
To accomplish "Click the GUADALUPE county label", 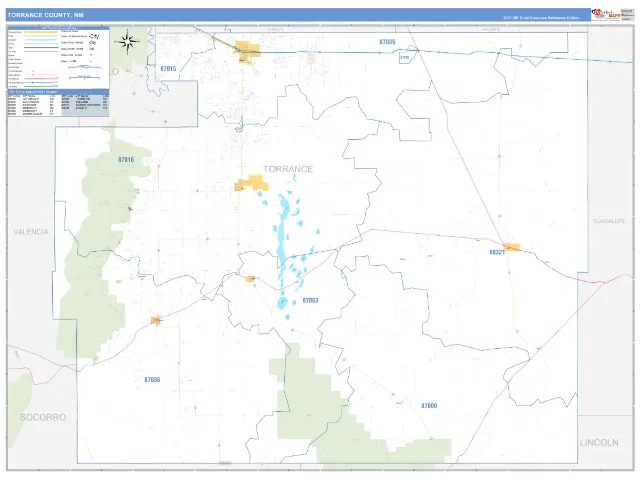I will (x=609, y=221).
